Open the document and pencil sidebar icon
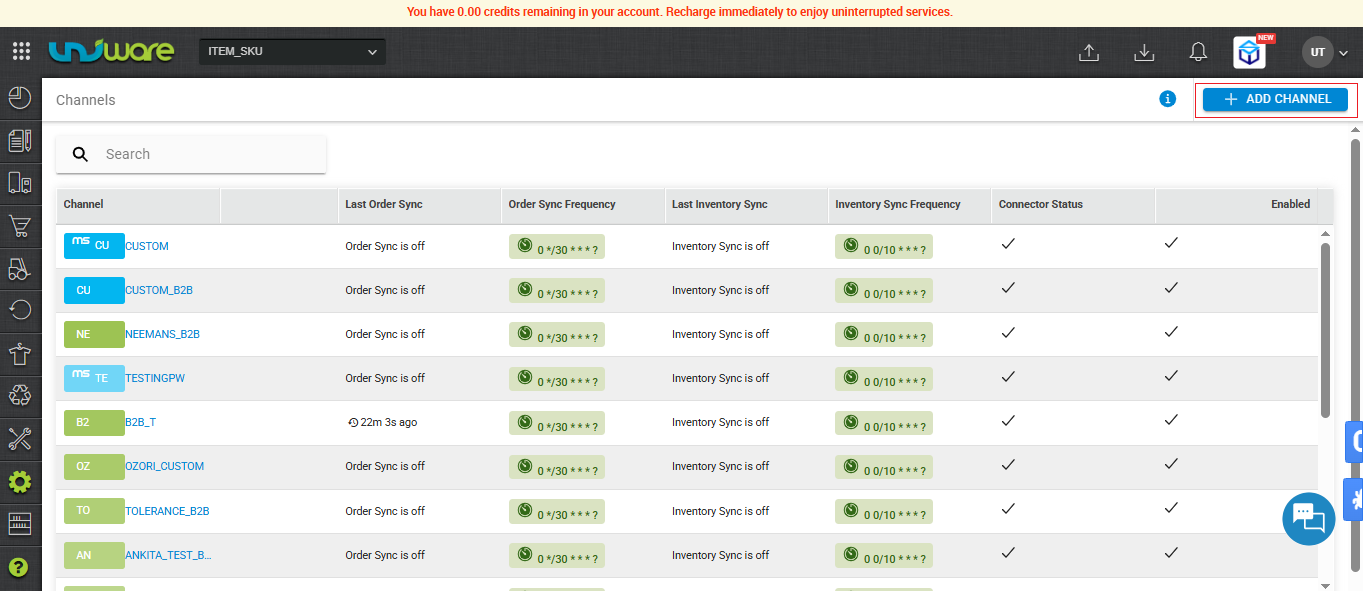This screenshot has width=1363, height=591. (20, 140)
